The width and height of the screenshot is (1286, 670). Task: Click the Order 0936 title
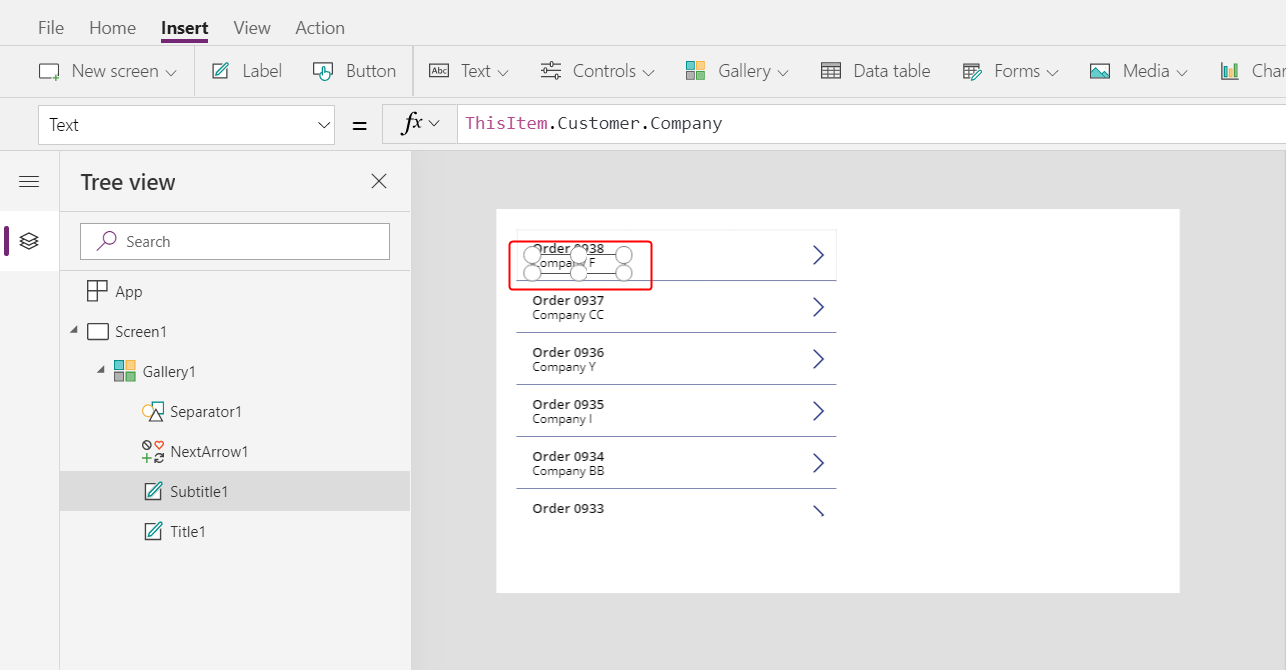(568, 352)
